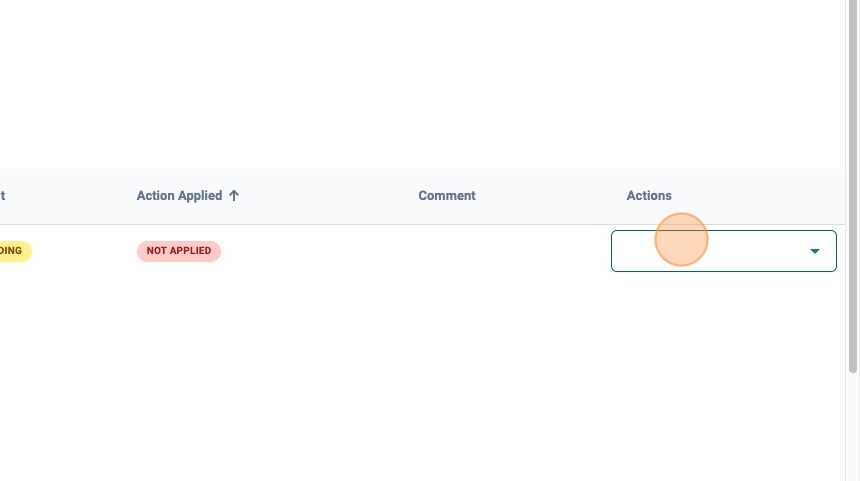Click the Actions column header
Screen dimensions: 860x481
point(649,196)
